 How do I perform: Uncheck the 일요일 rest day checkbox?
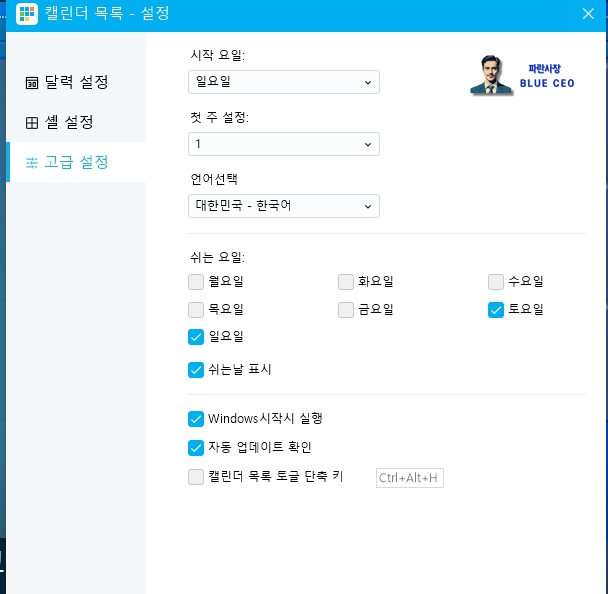click(196, 337)
